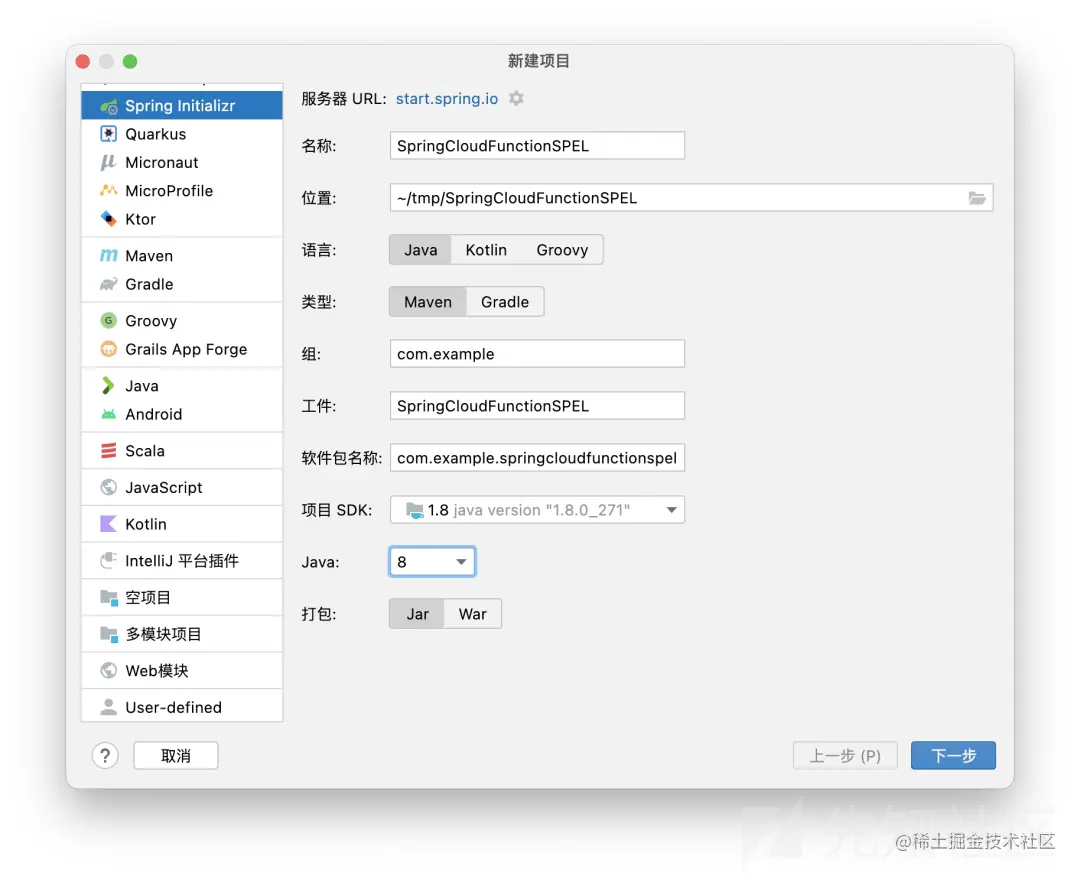Focus the 名称 name field

pos(537,145)
